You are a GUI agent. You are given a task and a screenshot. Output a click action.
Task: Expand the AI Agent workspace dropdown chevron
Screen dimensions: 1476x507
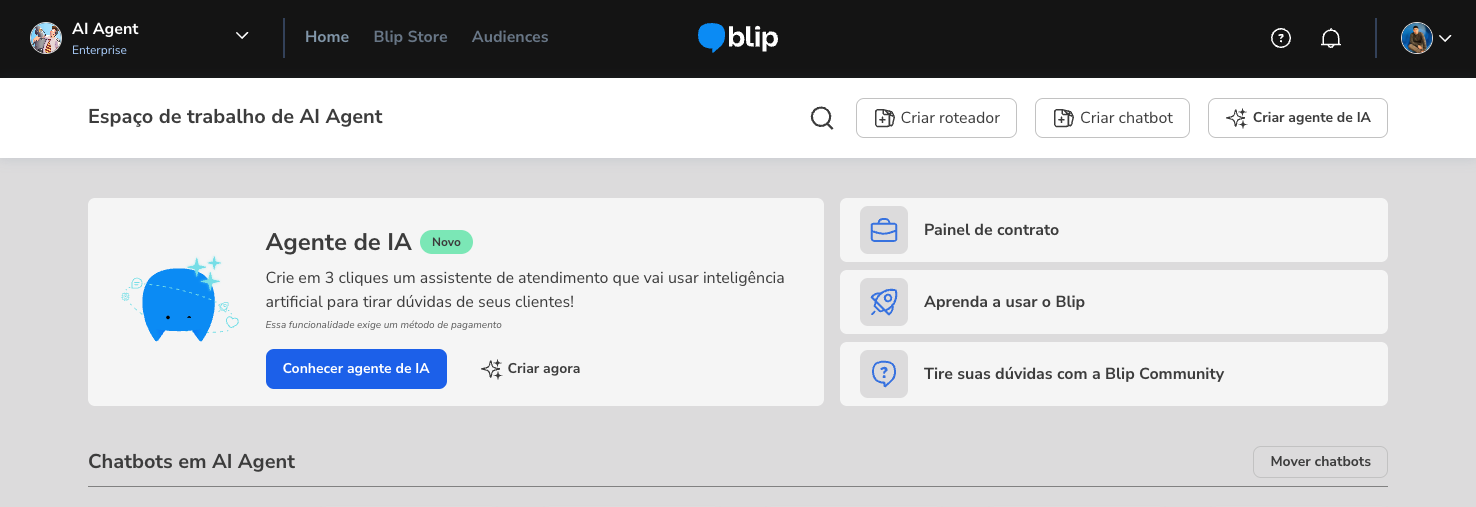tap(242, 36)
